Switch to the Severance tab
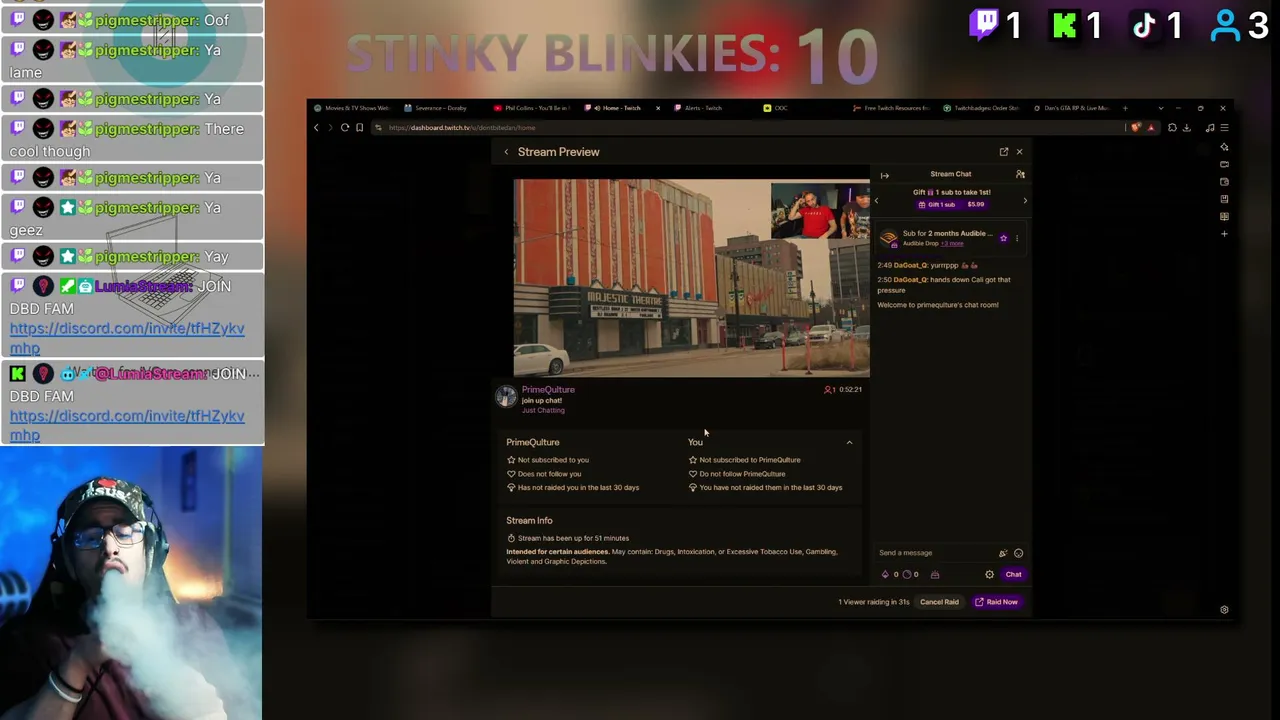 coord(440,108)
